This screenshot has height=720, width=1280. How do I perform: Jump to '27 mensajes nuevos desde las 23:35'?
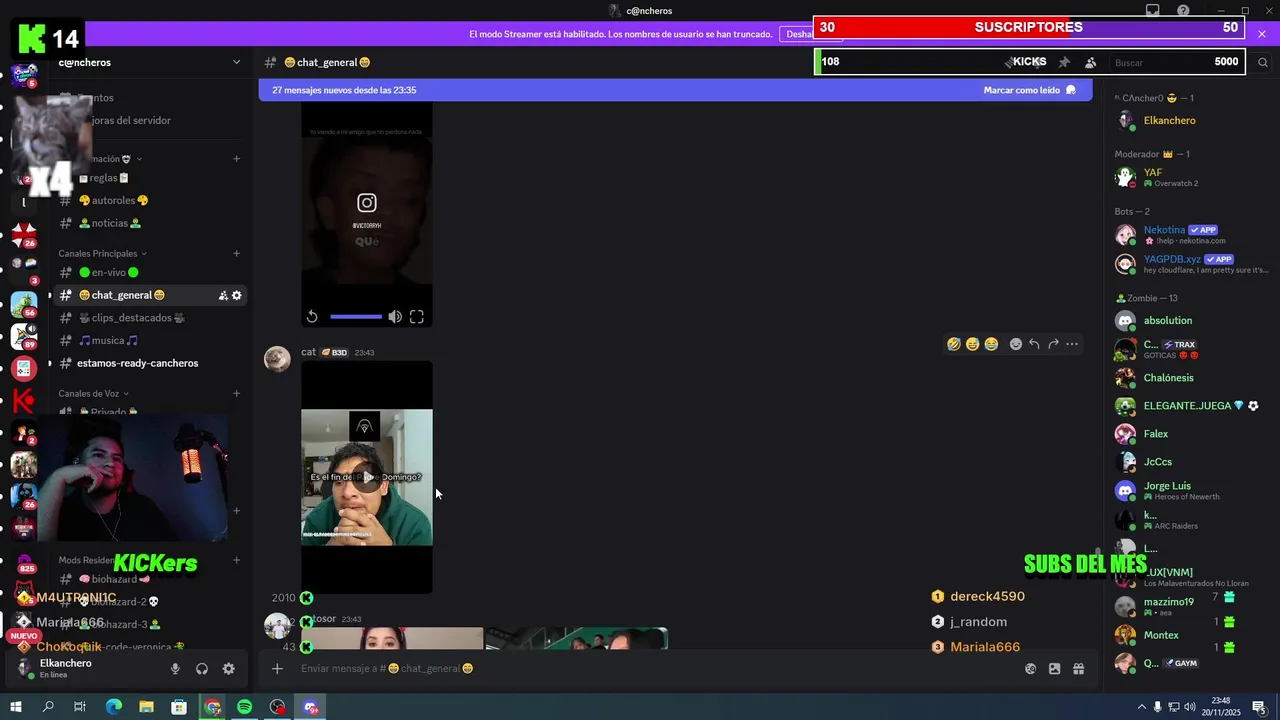pos(344,90)
